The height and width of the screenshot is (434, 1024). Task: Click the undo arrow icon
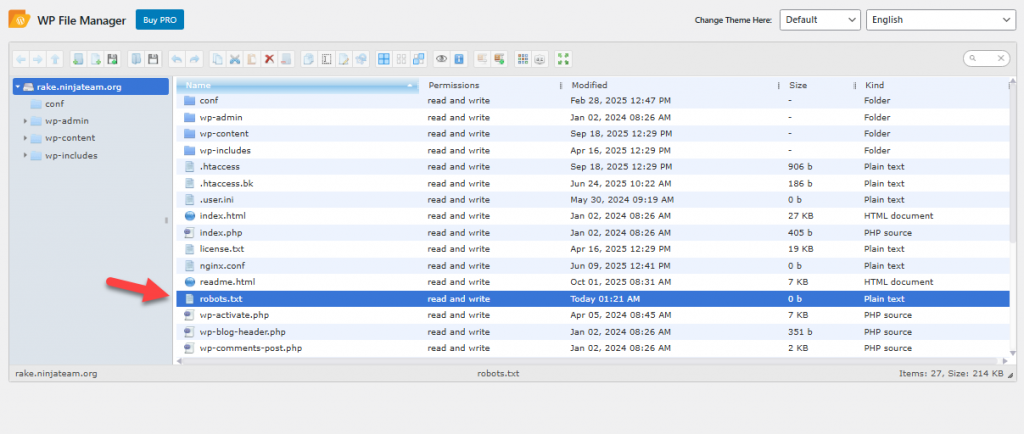pyautogui.click(x=177, y=59)
